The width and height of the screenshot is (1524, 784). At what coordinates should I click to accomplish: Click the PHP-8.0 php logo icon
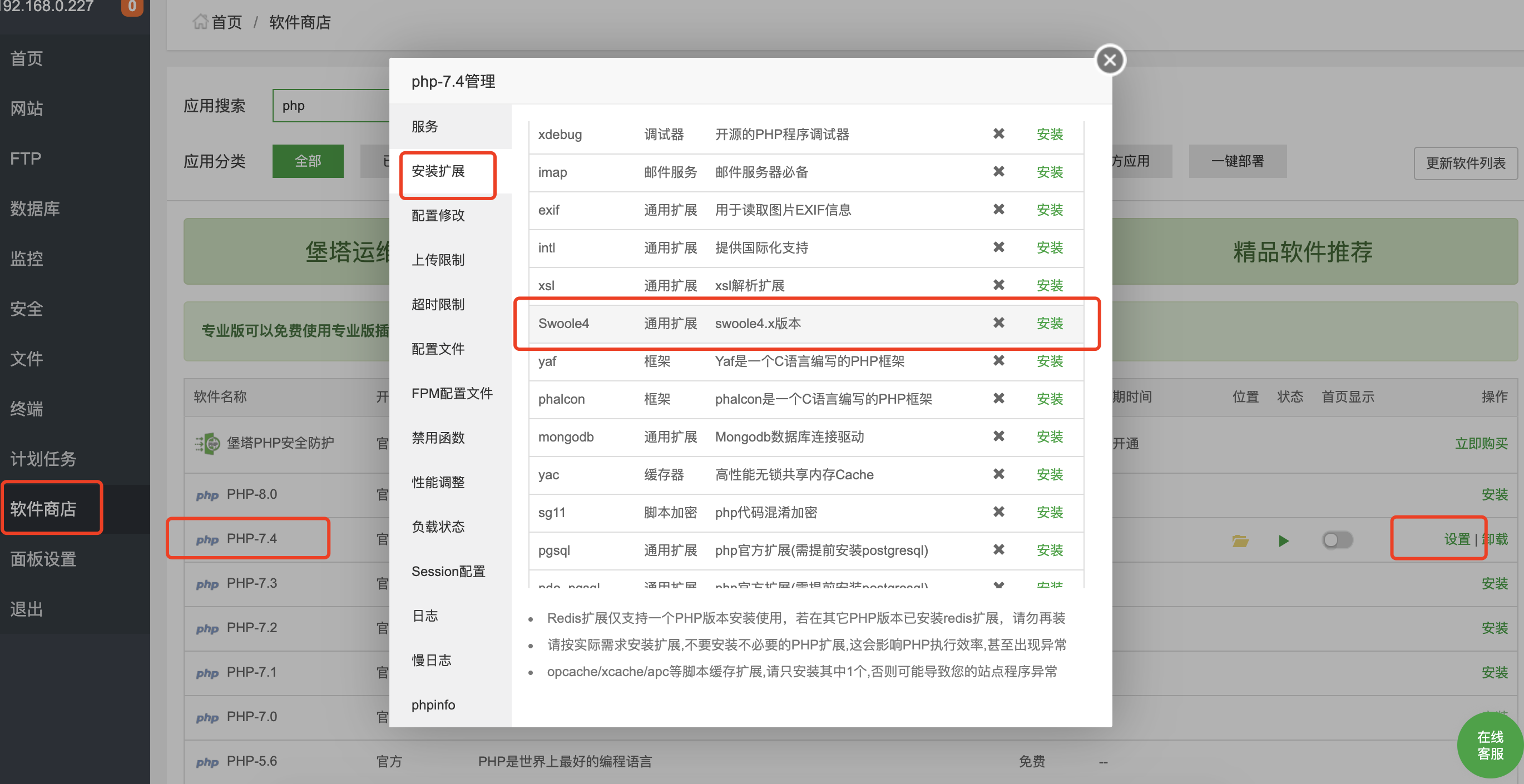coord(207,495)
